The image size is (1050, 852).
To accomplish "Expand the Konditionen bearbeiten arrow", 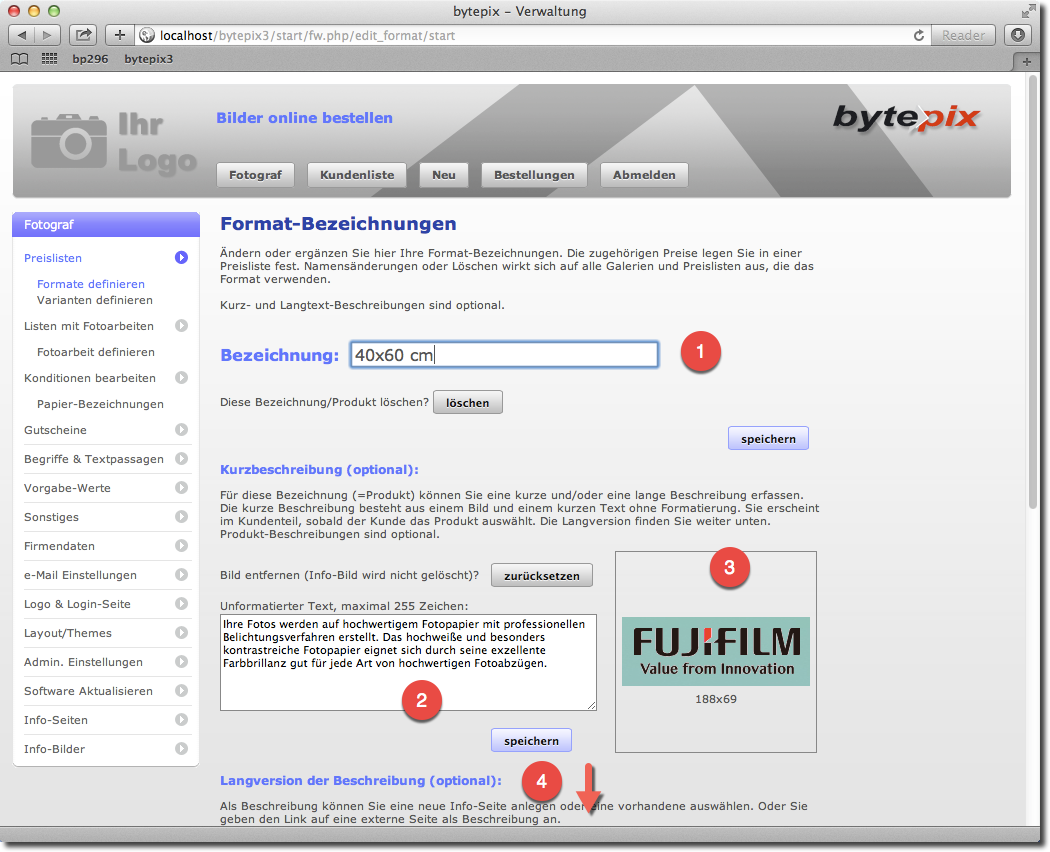I will [181, 378].
